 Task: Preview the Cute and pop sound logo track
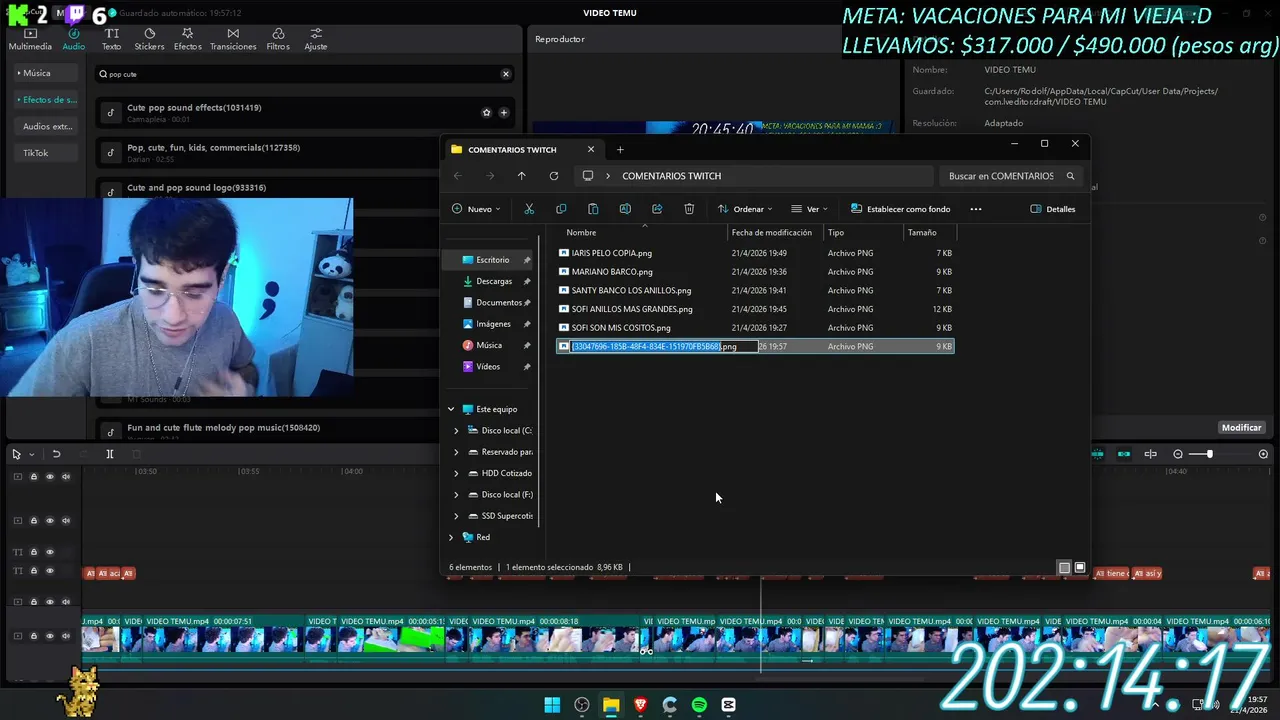(111, 193)
